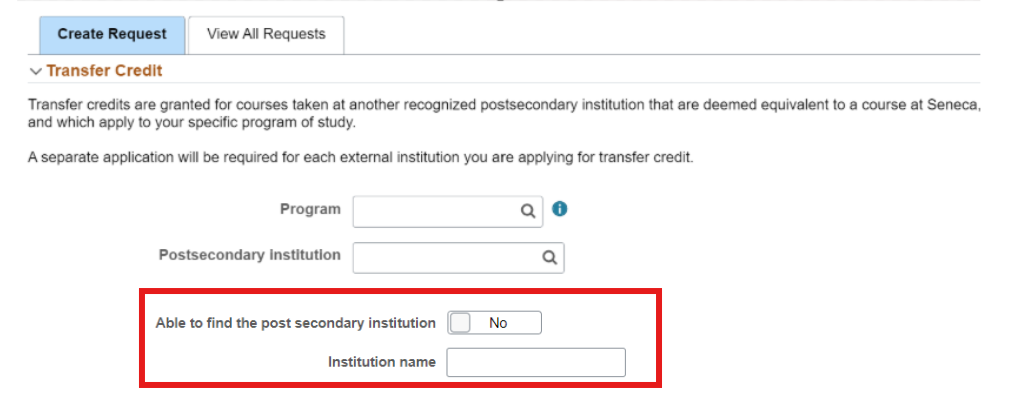Image resolution: width=1015 pixels, height=414 pixels.
Task: Collapse the Transfer Credit section chevron
Action: 36,72
